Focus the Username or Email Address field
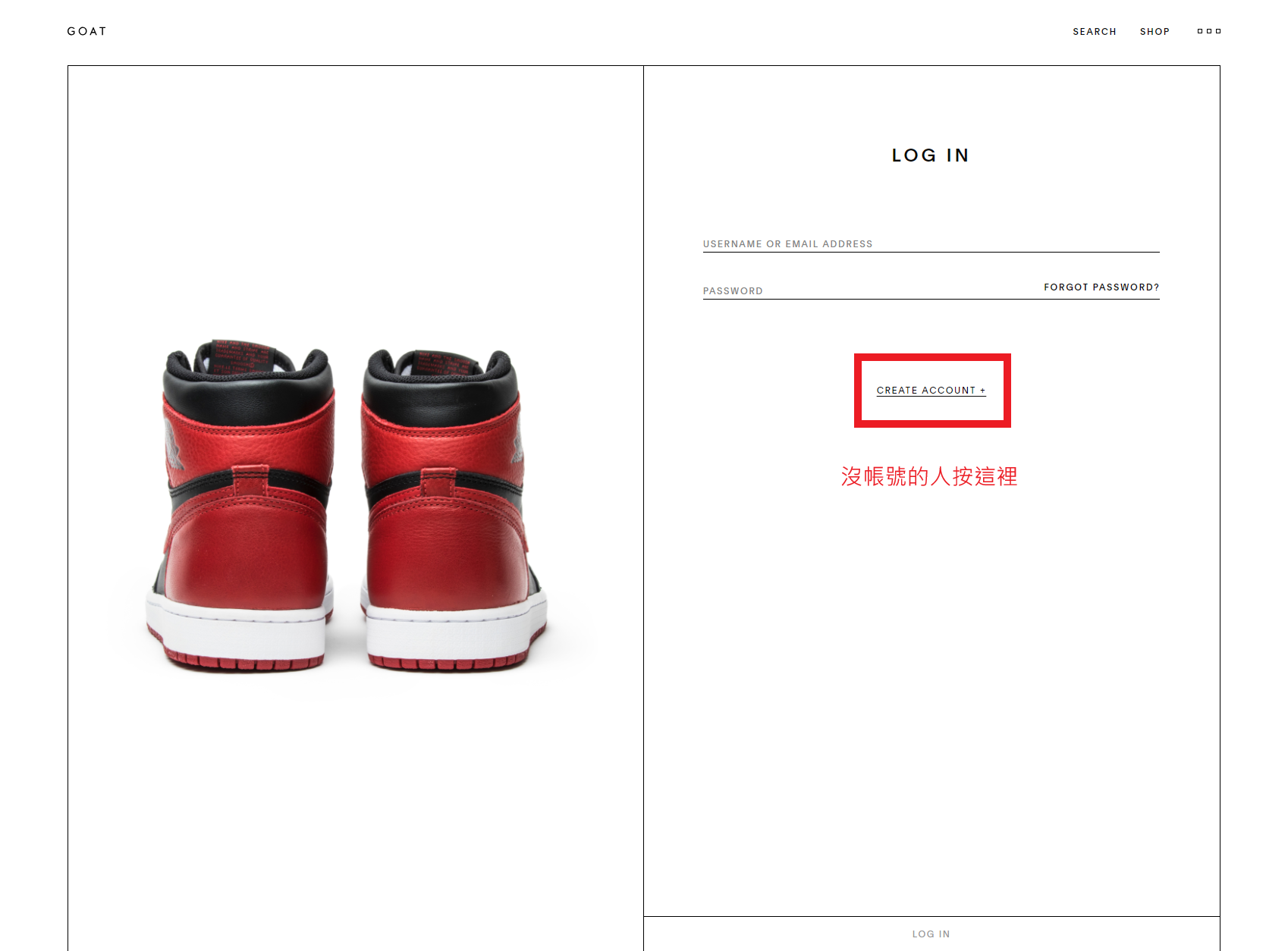 point(931,243)
